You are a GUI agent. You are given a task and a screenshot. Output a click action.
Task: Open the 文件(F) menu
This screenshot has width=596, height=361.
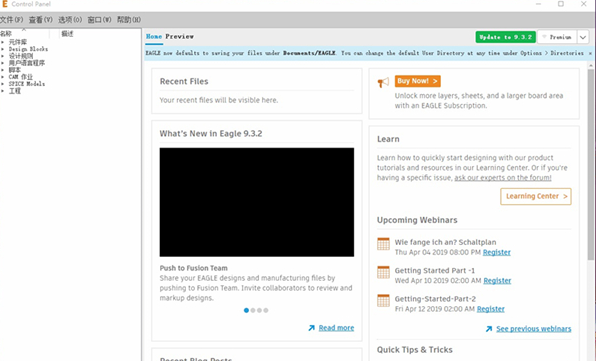[x=11, y=20]
